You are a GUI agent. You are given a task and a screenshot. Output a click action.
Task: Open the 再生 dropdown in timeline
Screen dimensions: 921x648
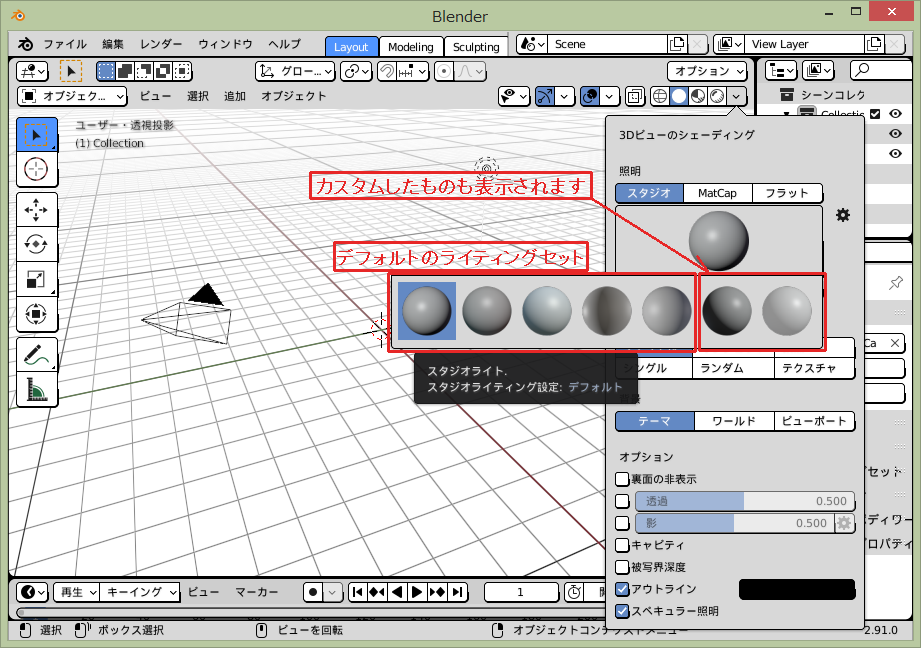click(76, 592)
